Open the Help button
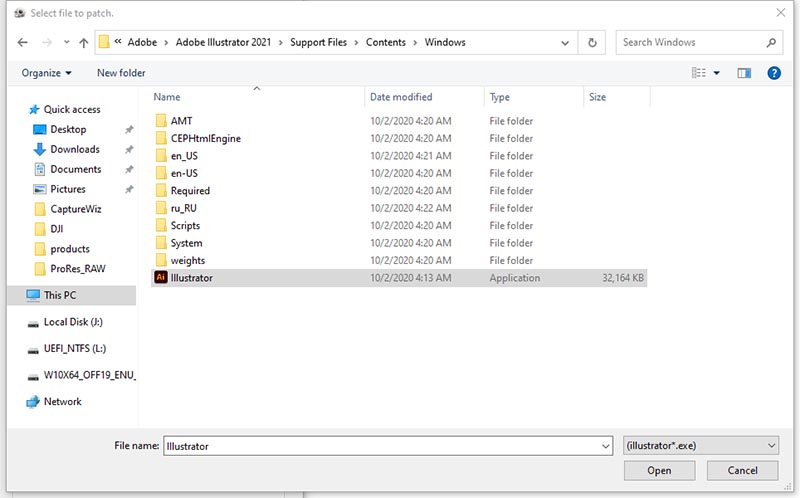 pyautogui.click(x=773, y=73)
